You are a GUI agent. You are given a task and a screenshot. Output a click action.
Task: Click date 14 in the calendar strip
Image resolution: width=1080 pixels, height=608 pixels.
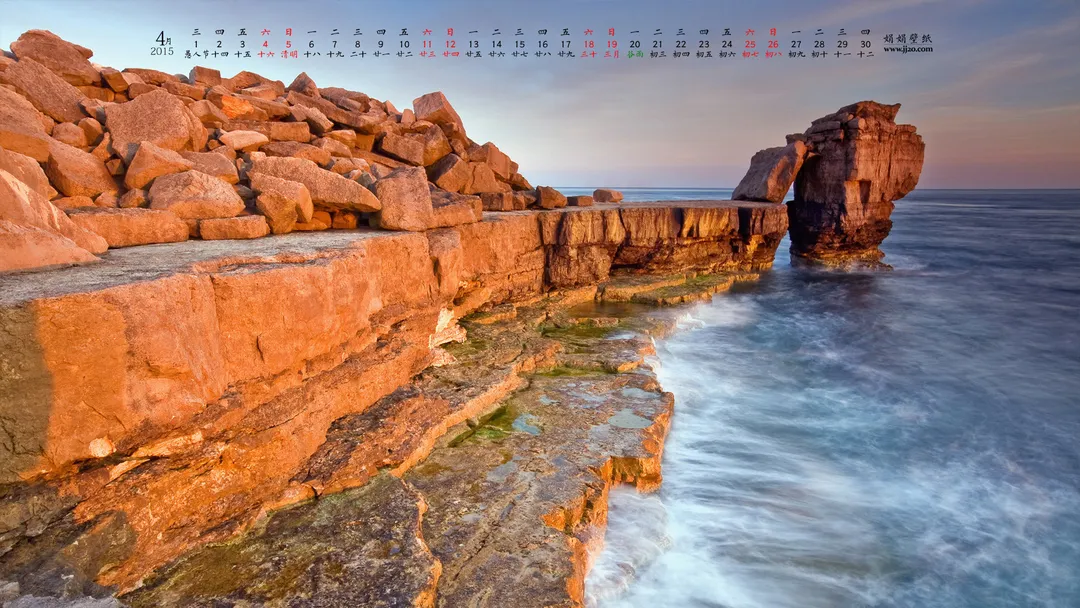(496, 44)
